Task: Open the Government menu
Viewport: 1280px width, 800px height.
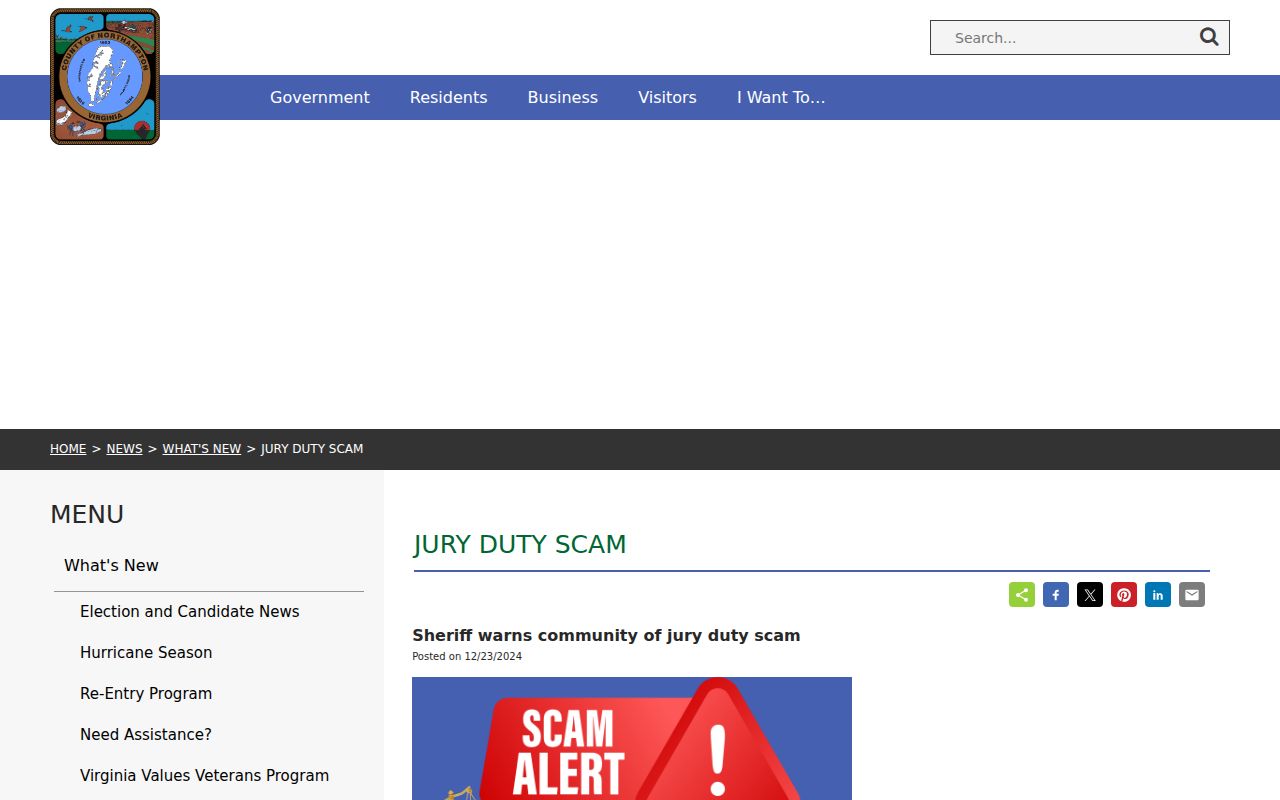Action: pyautogui.click(x=320, y=97)
